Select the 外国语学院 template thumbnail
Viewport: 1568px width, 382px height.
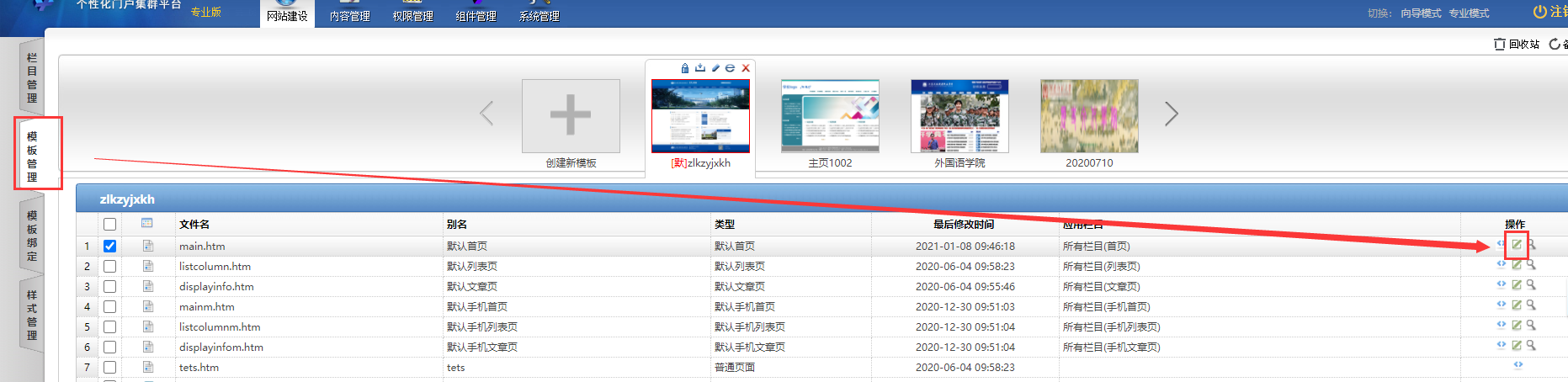(959, 116)
